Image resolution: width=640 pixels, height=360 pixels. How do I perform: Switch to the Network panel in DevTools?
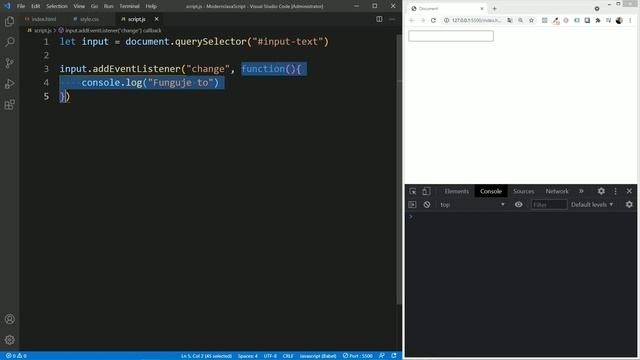[557, 191]
